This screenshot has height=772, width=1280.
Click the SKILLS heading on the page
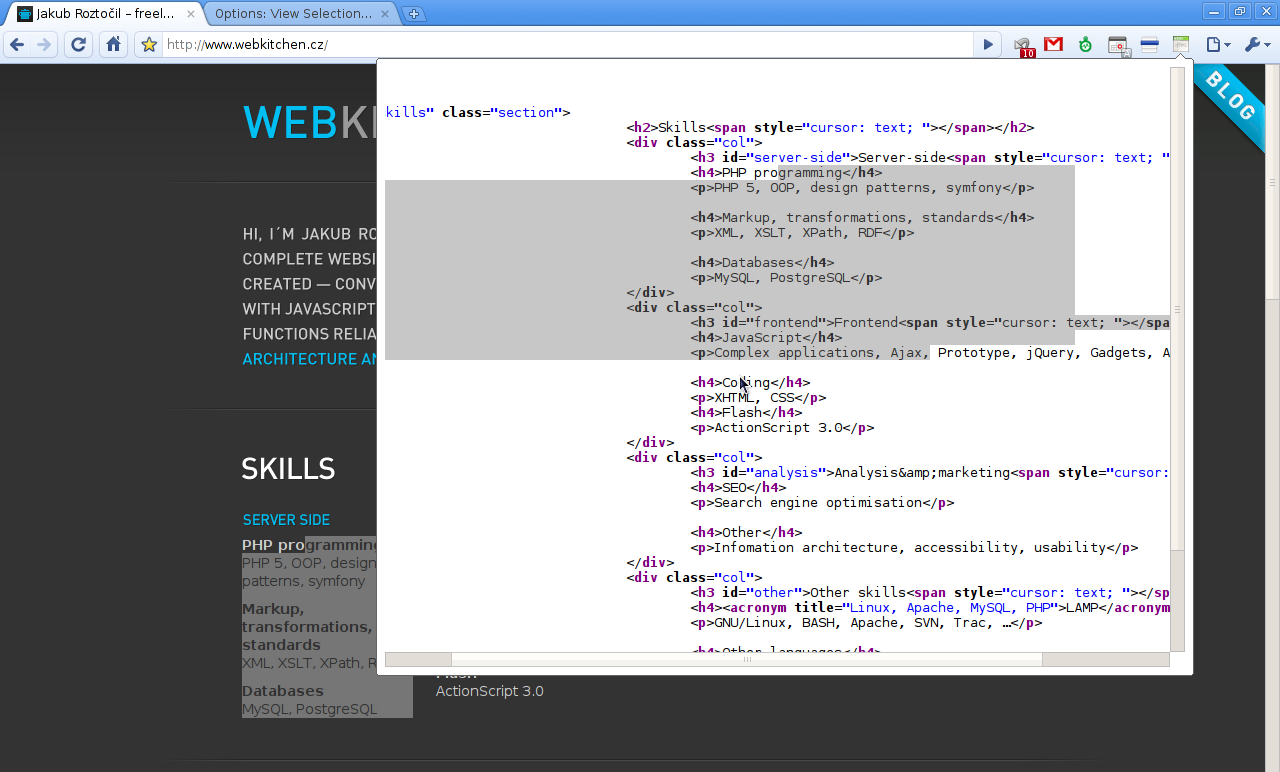[288, 469]
